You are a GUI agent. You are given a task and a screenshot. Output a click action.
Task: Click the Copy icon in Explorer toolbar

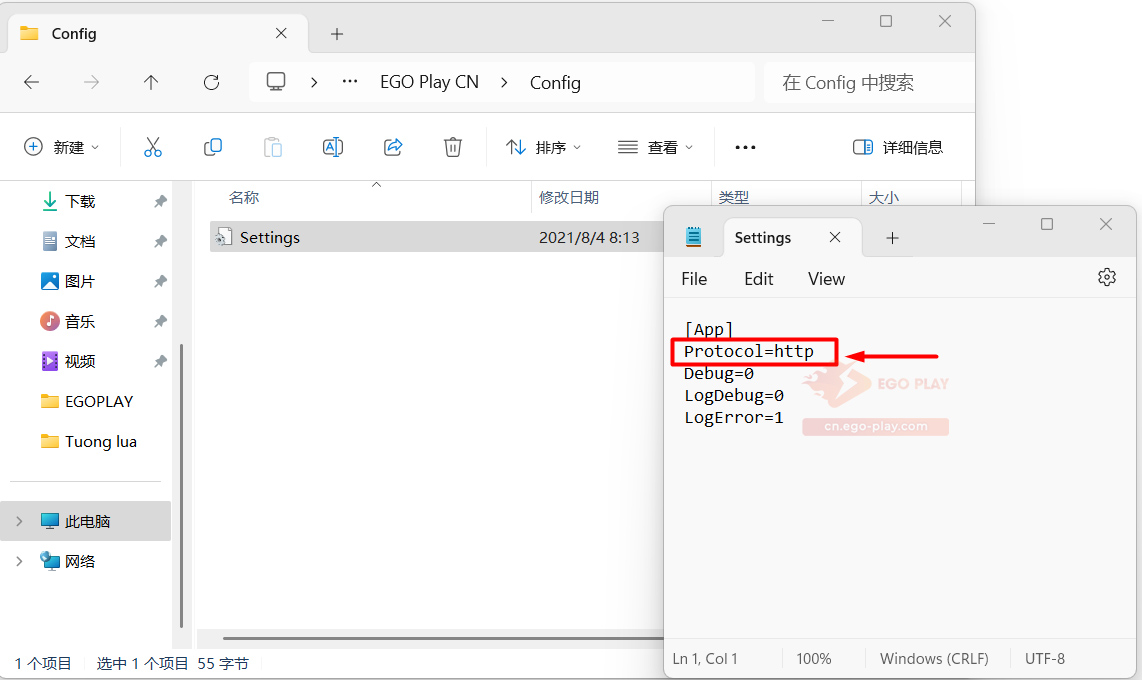click(x=213, y=147)
